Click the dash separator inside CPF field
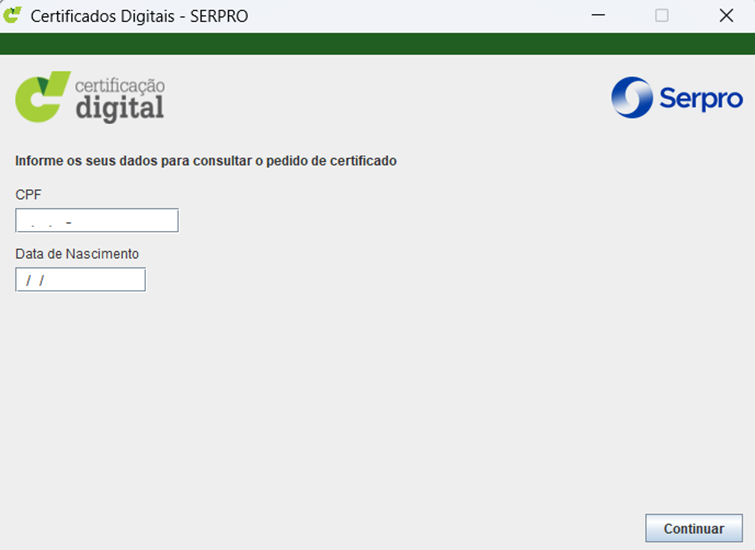755x550 pixels. (69, 221)
